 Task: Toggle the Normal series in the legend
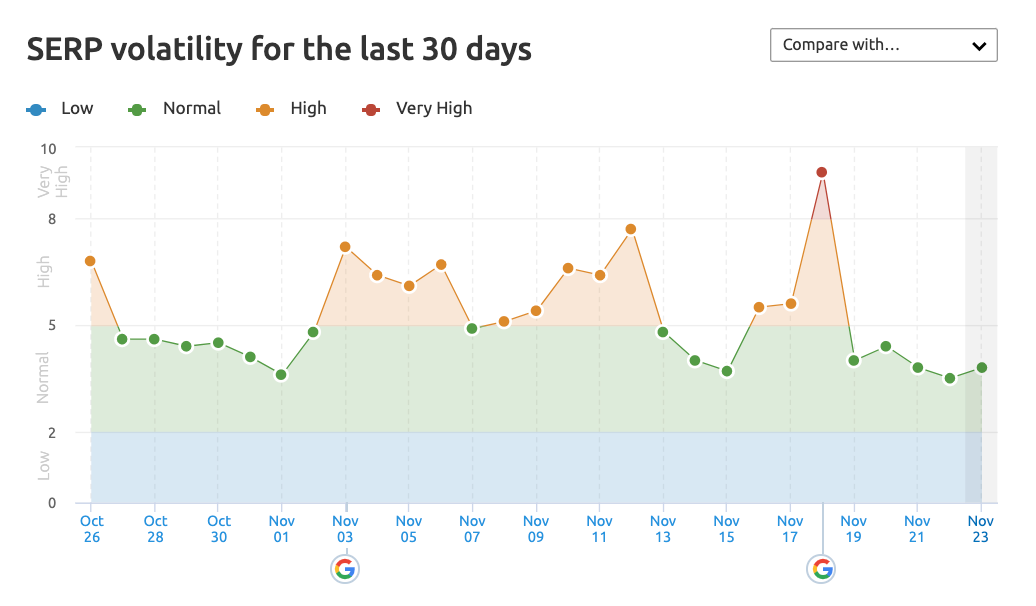click(176, 108)
